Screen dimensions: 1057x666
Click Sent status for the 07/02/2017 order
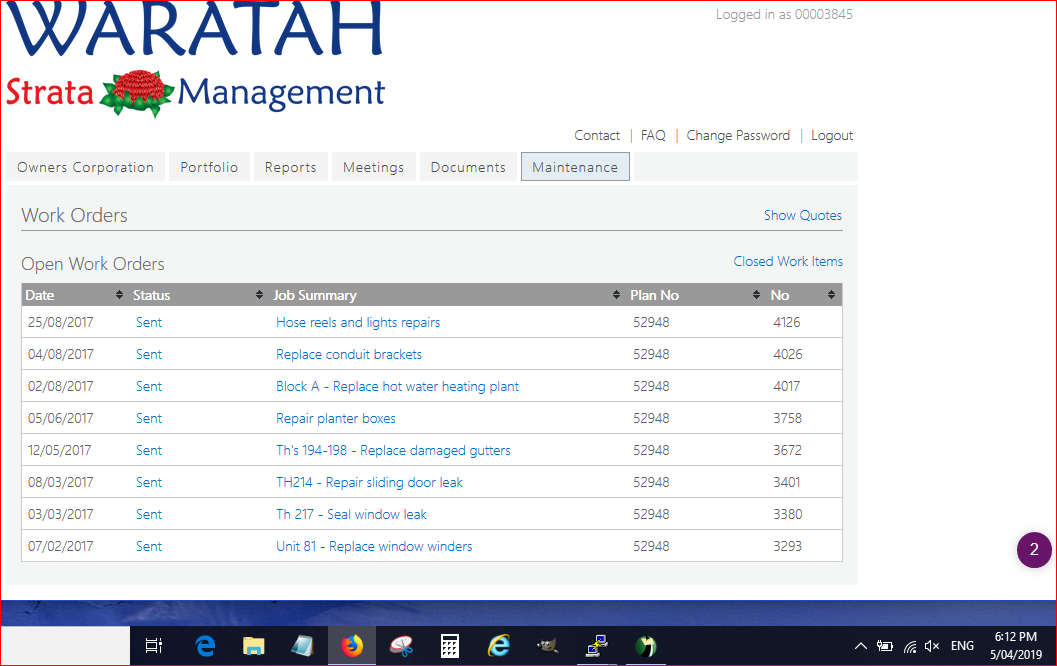click(149, 547)
